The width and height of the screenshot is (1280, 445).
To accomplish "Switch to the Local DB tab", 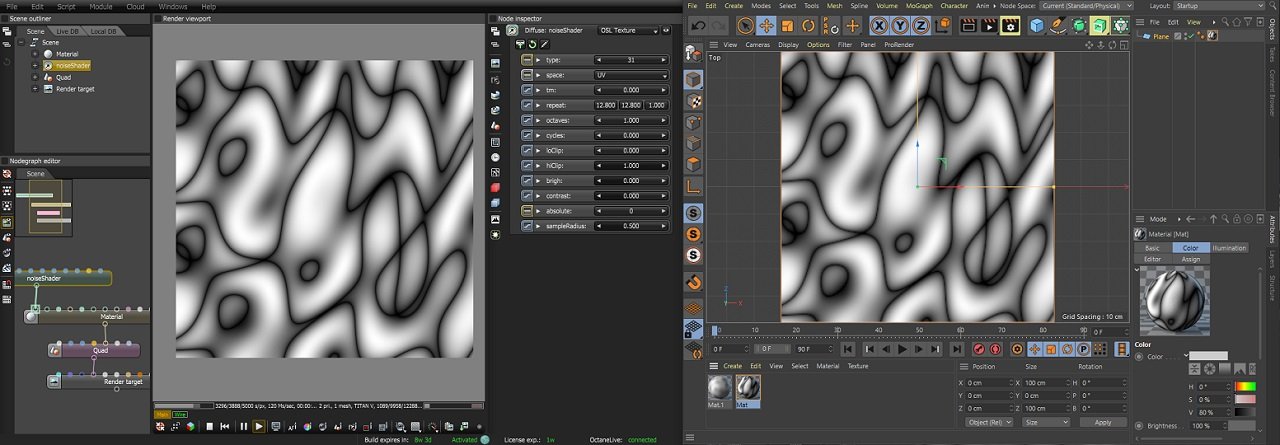I will [x=104, y=31].
